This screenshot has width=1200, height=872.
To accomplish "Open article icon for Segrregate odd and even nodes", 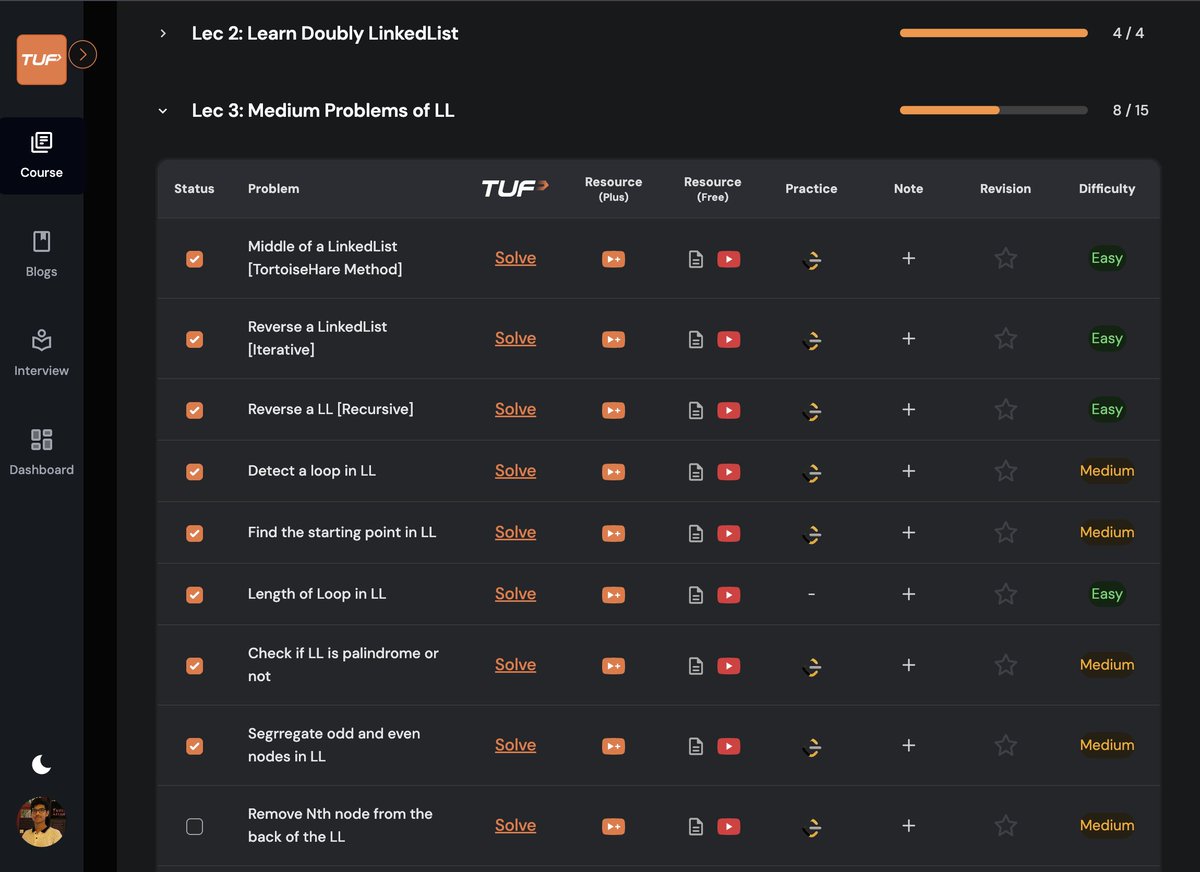I will (696, 746).
